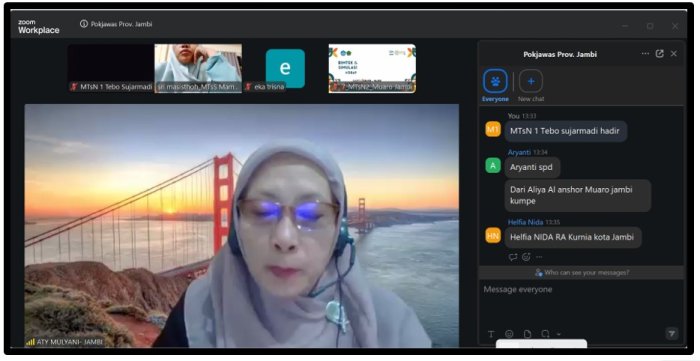Open text formatting options in chat composer
This screenshot has width=700, height=361.
click(491, 334)
